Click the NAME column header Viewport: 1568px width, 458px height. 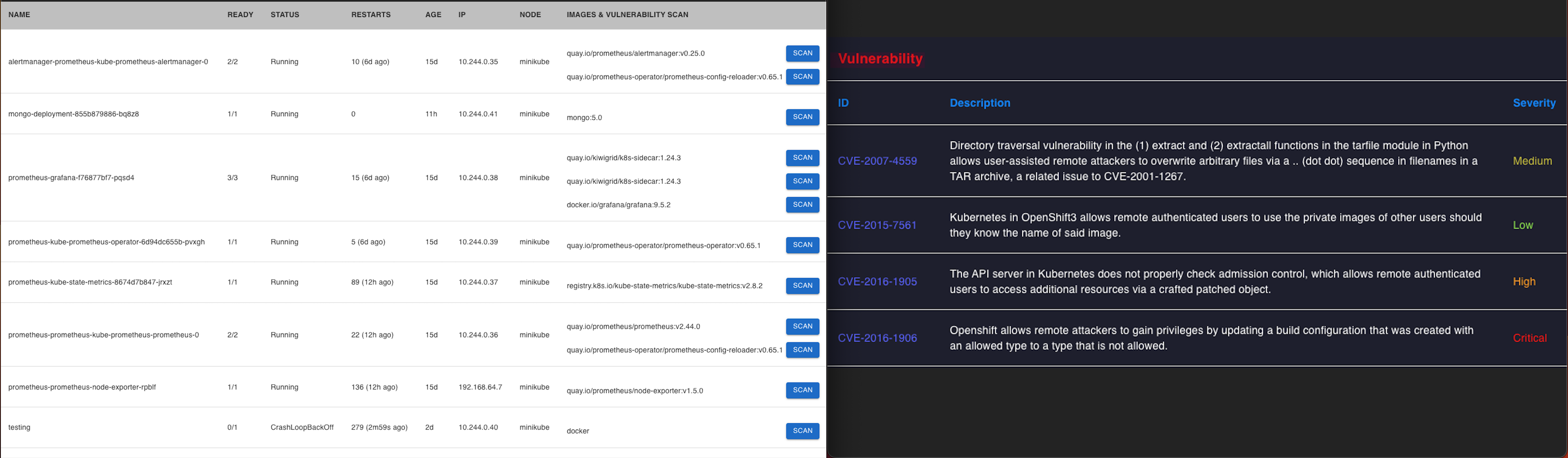pyautogui.click(x=20, y=15)
